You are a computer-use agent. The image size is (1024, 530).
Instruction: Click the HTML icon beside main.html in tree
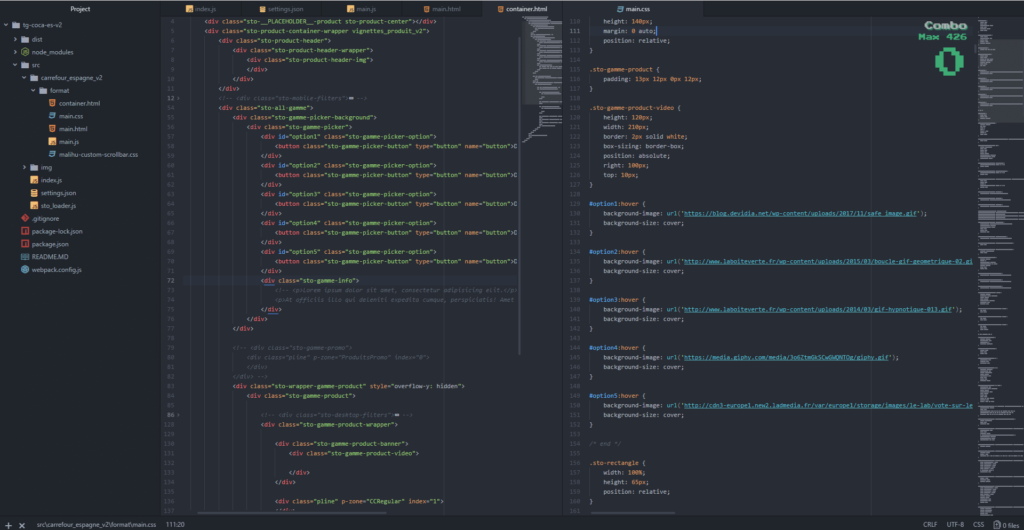(52, 129)
